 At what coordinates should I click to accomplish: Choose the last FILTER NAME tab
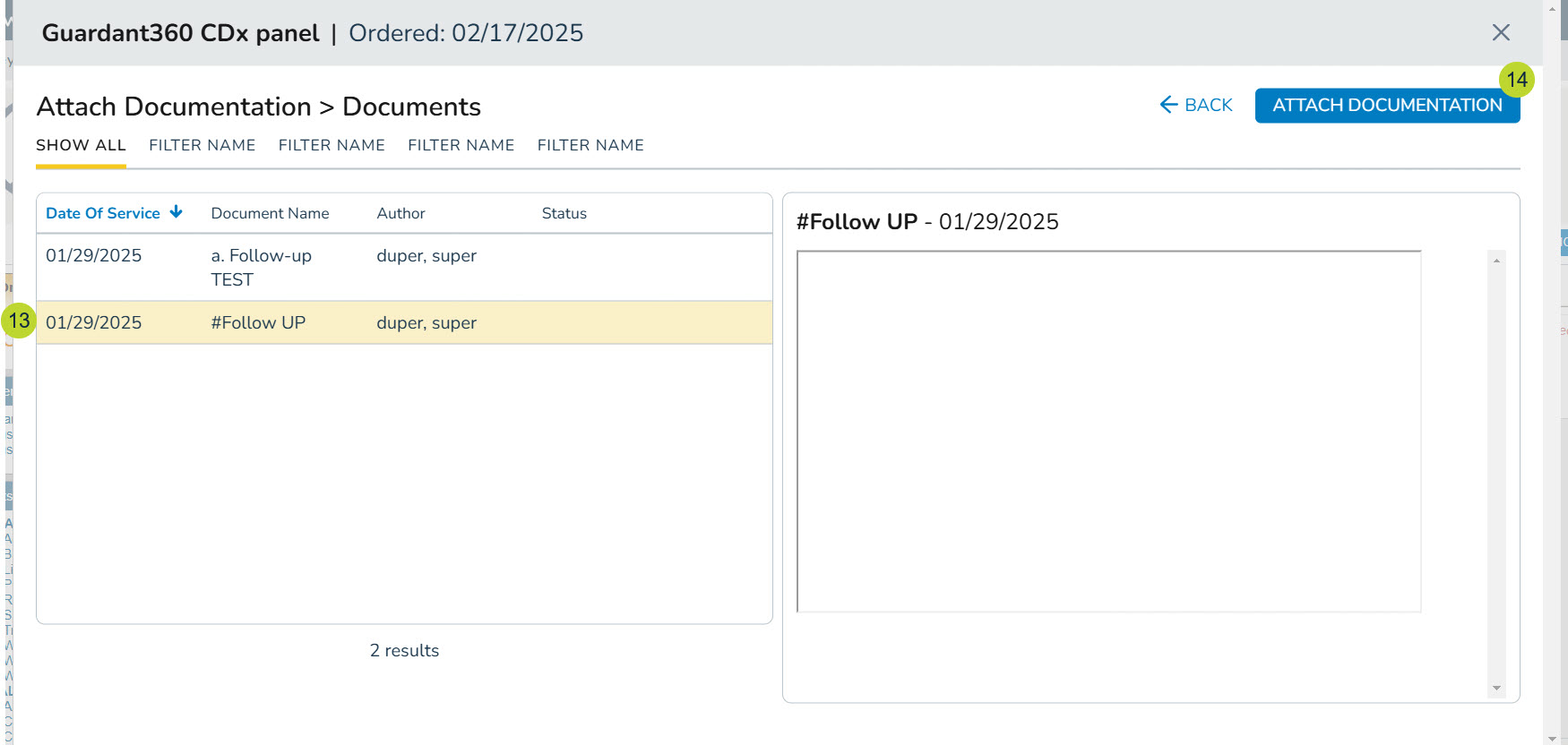click(590, 145)
